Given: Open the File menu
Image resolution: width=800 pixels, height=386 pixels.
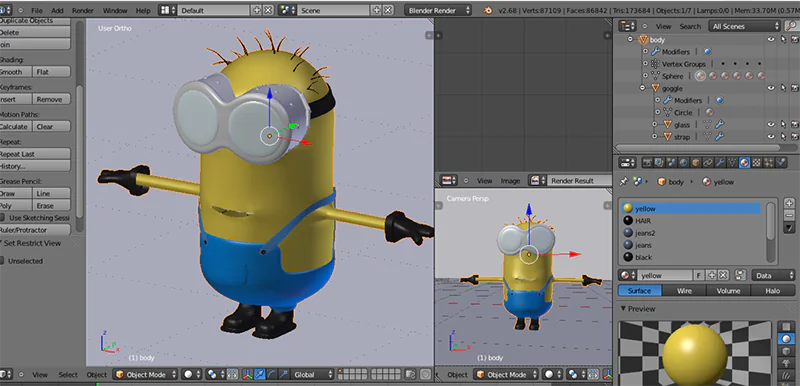Looking at the screenshot, I should click(x=37, y=10).
